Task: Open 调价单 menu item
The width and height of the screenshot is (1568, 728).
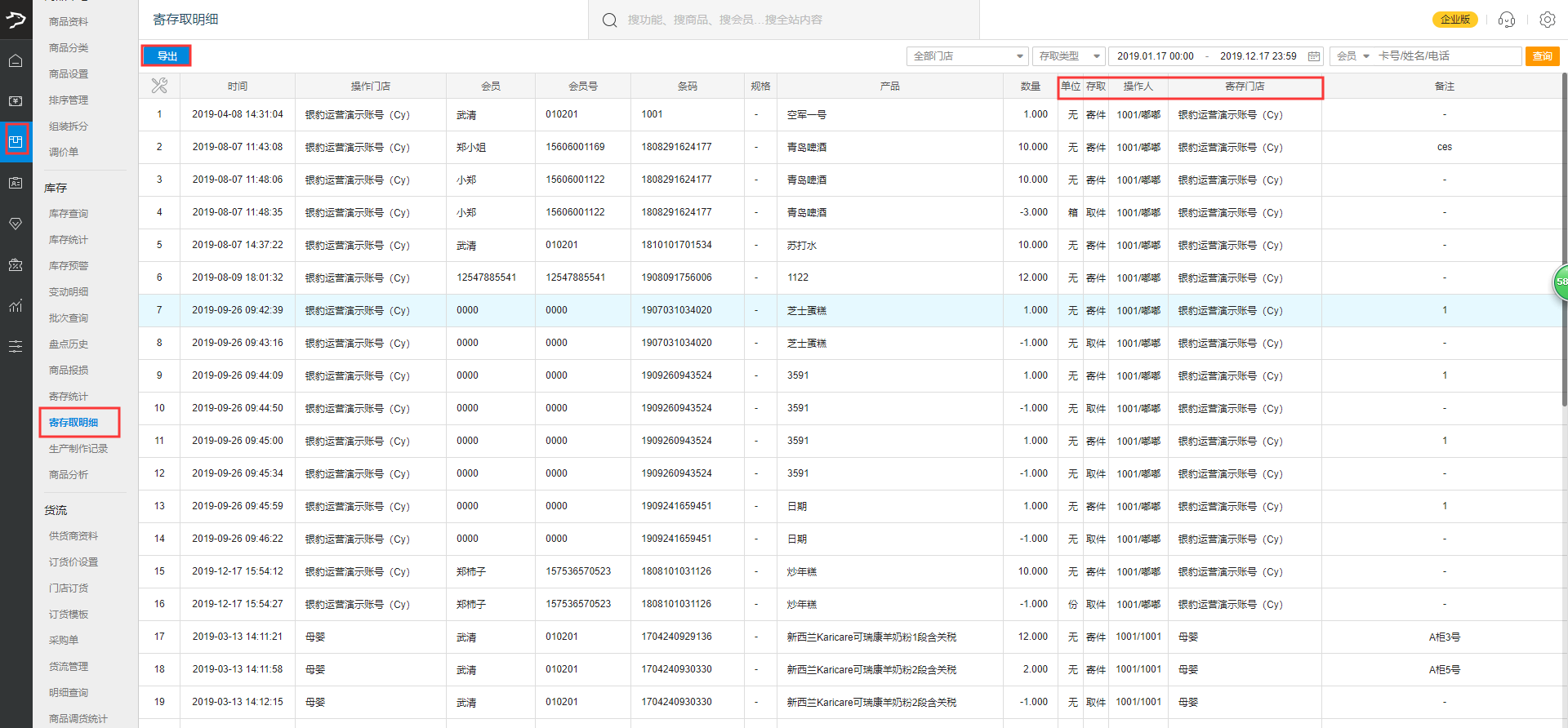Action: coord(64,153)
